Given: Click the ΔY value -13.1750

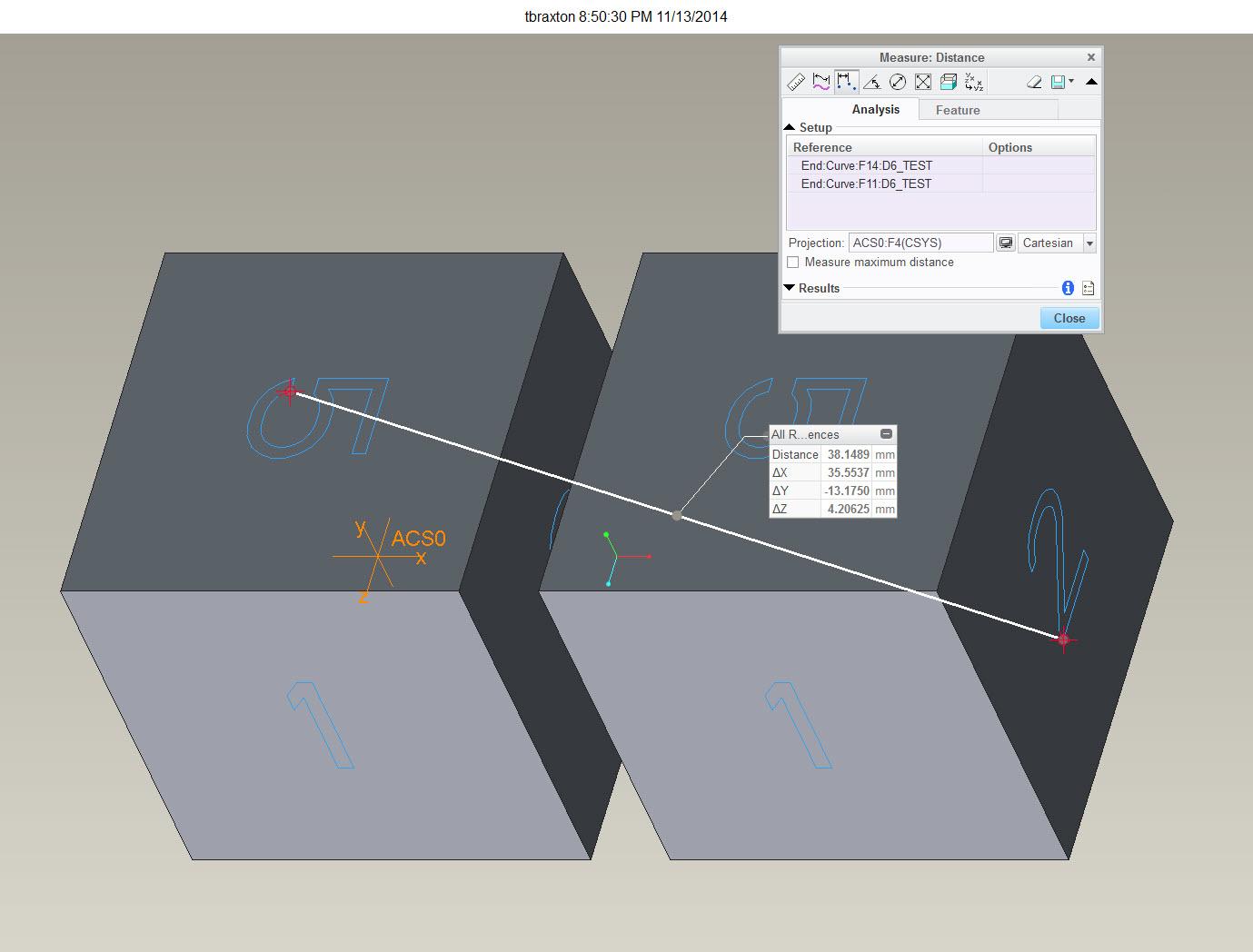Looking at the screenshot, I should point(847,491).
